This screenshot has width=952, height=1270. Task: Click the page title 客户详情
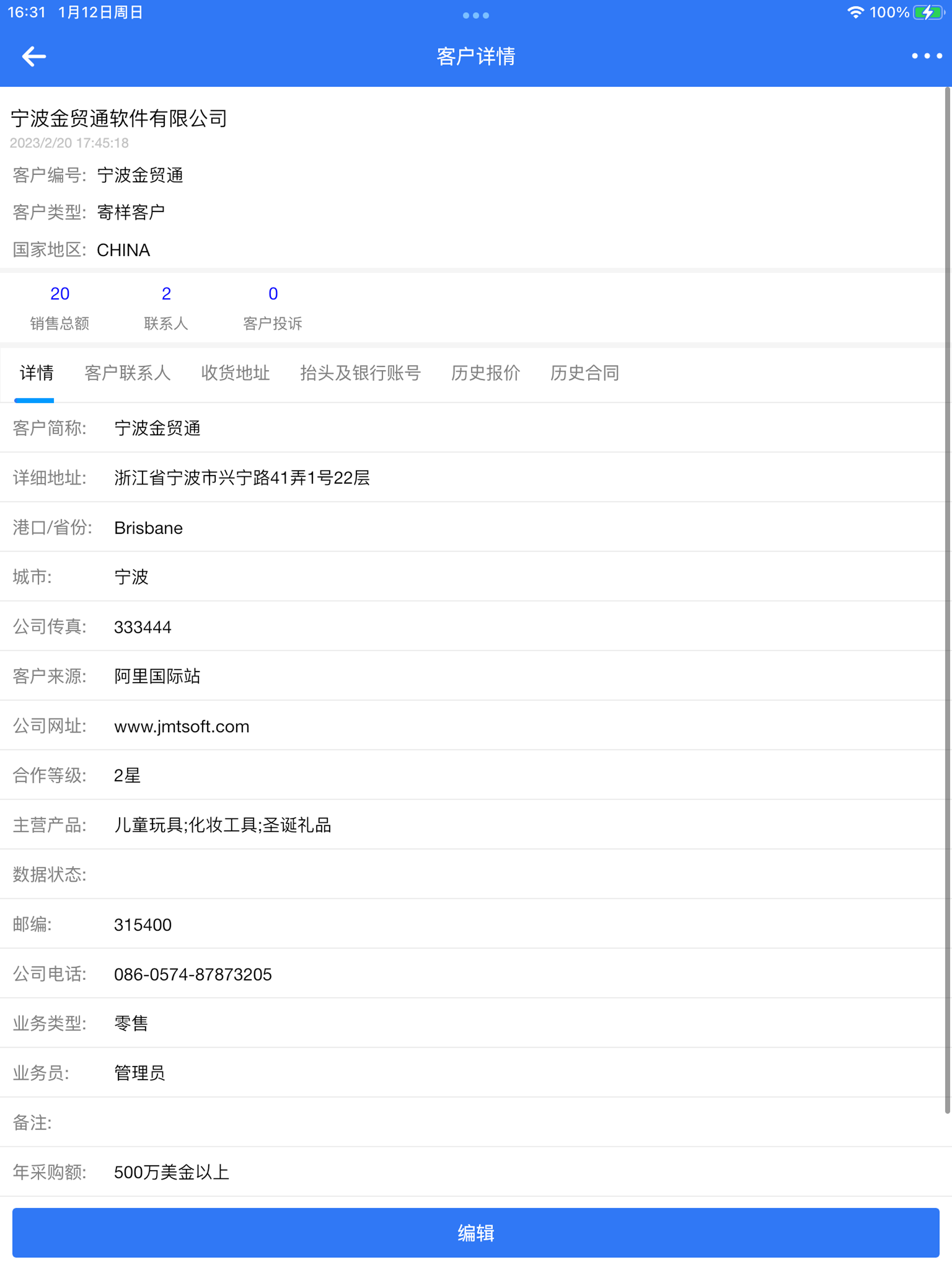pyautogui.click(x=476, y=56)
